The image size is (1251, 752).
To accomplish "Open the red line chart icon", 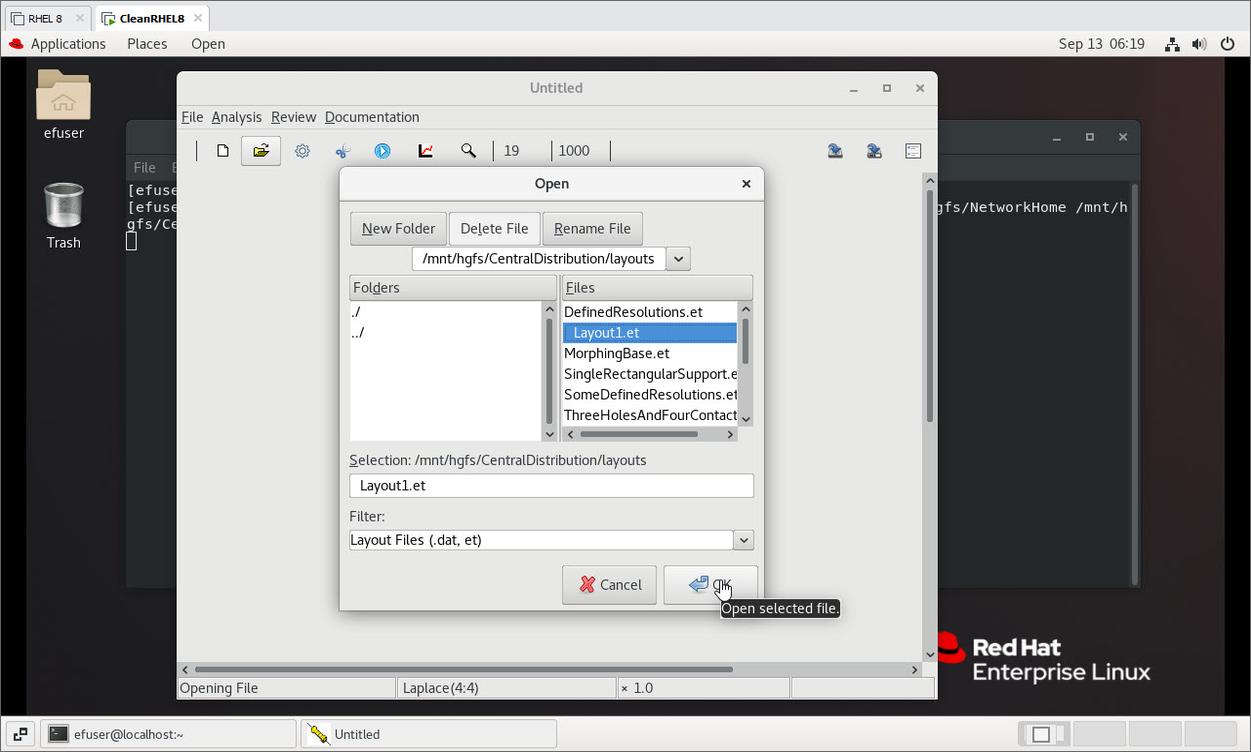I will point(425,151).
